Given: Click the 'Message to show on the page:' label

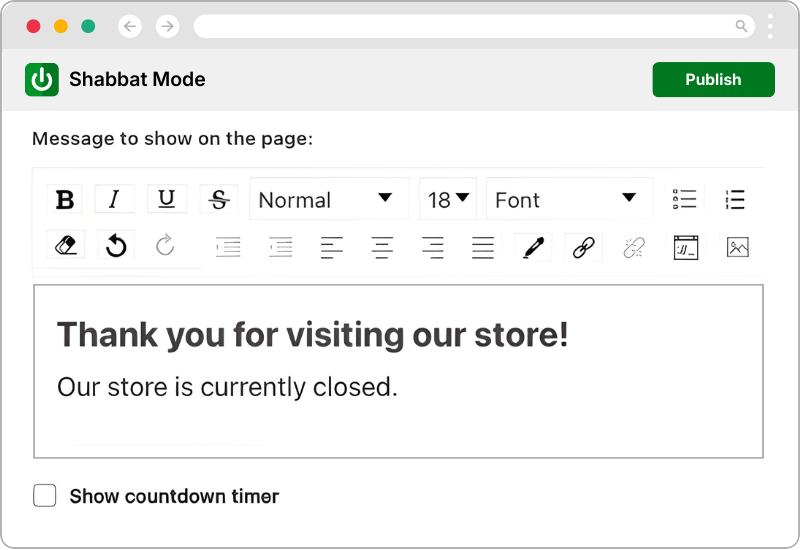Looking at the screenshot, I should point(172,139).
